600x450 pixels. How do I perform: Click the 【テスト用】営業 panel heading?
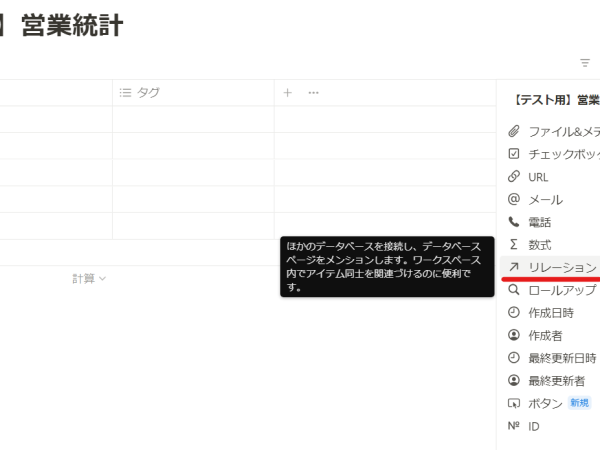click(556, 100)
